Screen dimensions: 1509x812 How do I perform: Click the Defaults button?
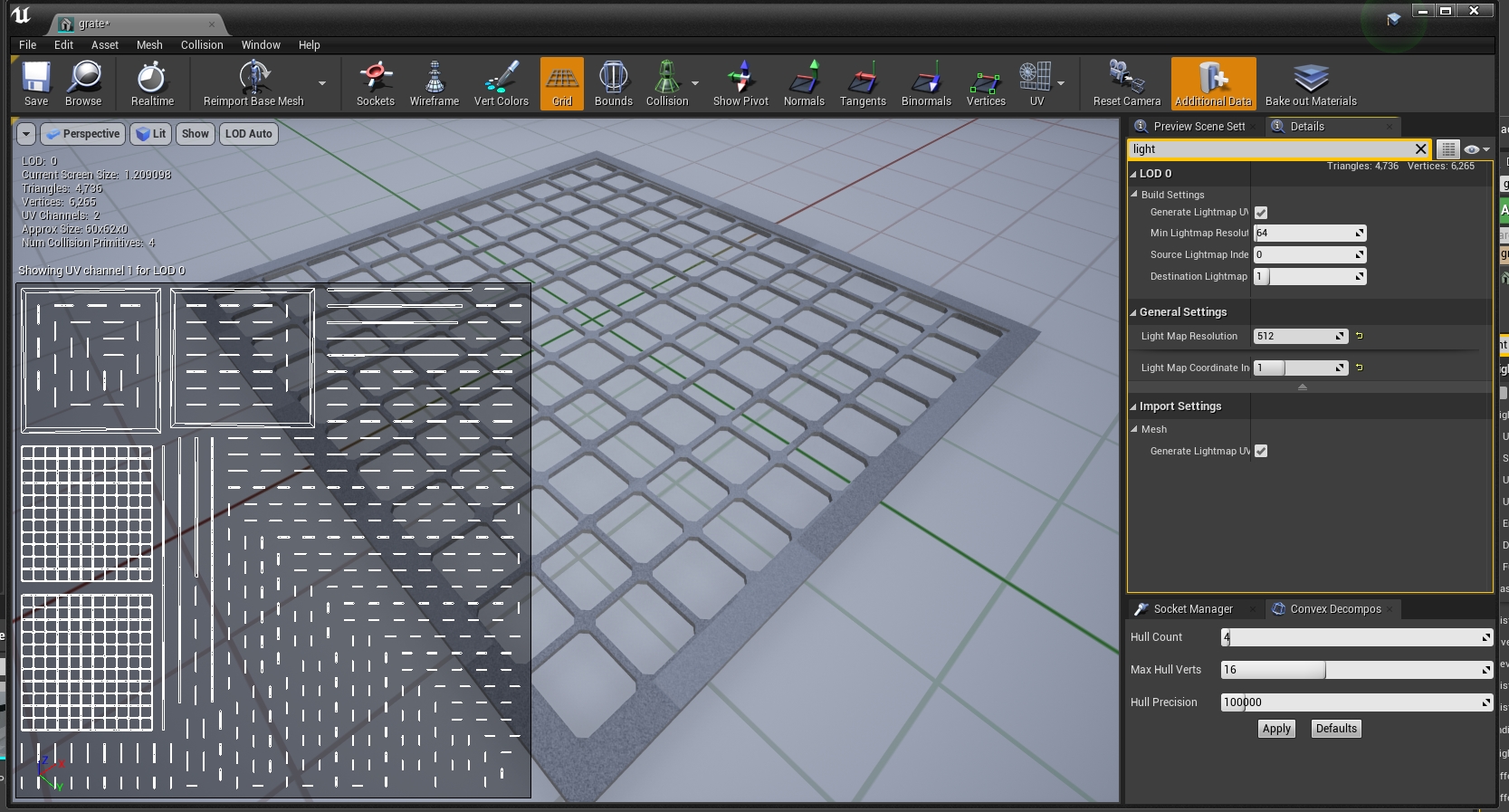click(1336, 729)
